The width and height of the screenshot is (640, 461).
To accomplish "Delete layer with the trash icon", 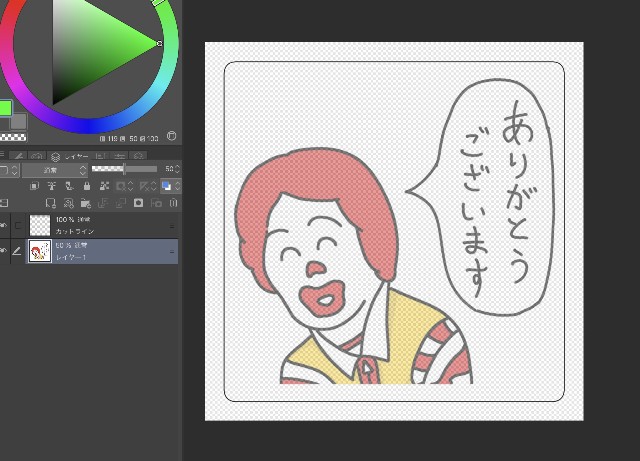I will [x=173, y=203].
